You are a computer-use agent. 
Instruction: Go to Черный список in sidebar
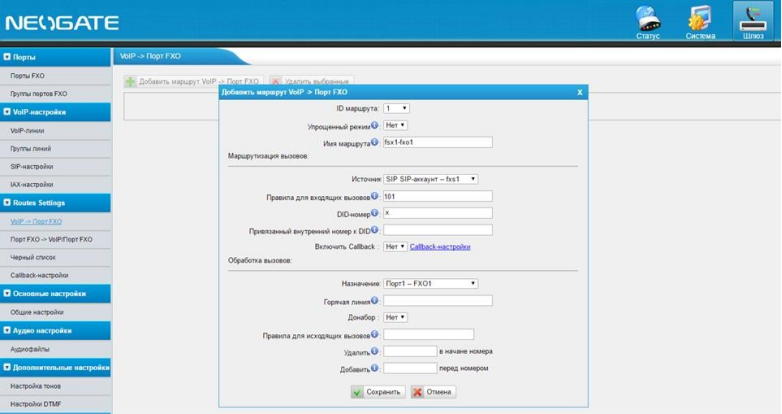click(x=32, y=257)
